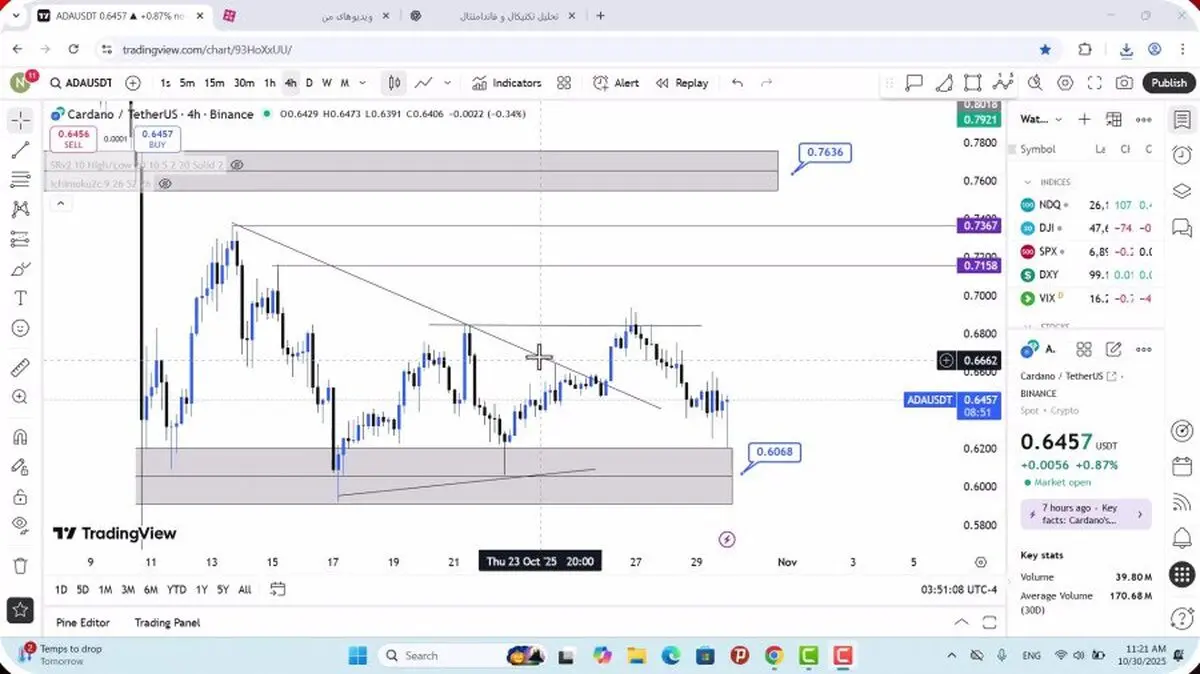Open the Alerts panel clock icon
This screenshot has height=674, width=1200.
pos(1181,155)
